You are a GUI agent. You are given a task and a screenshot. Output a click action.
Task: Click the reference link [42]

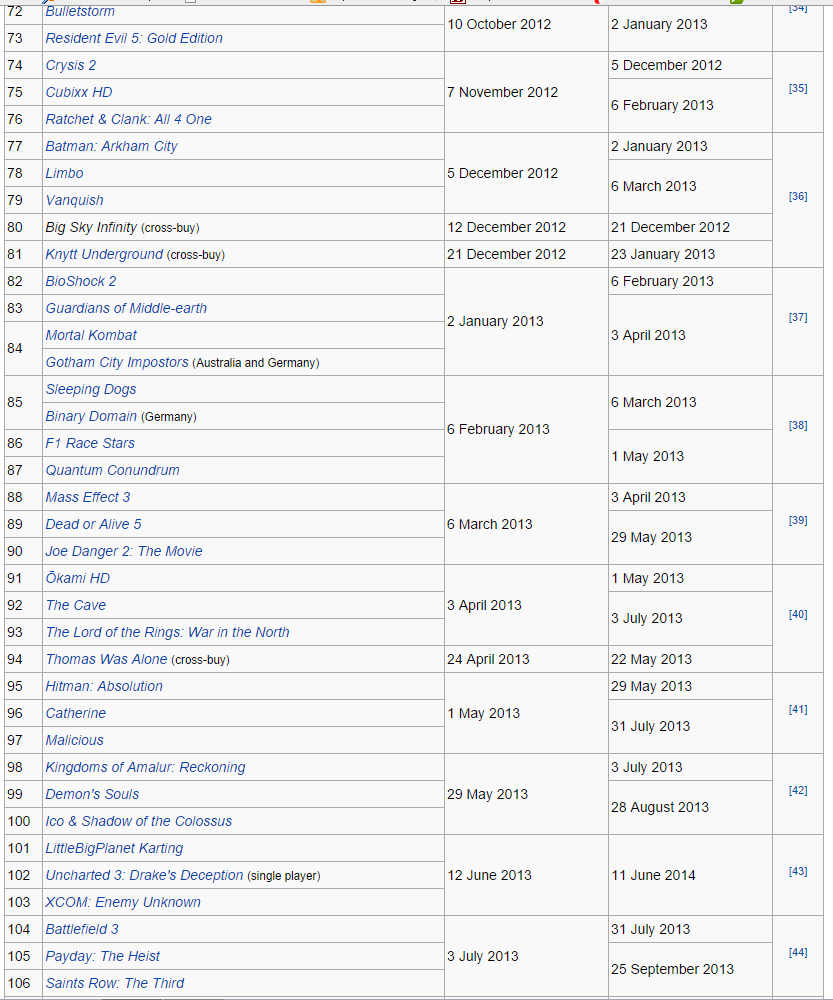798,790
